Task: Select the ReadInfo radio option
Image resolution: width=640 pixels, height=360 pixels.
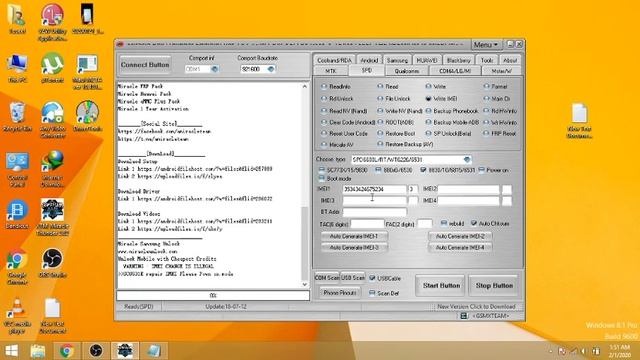Action: tap(336, 87)
